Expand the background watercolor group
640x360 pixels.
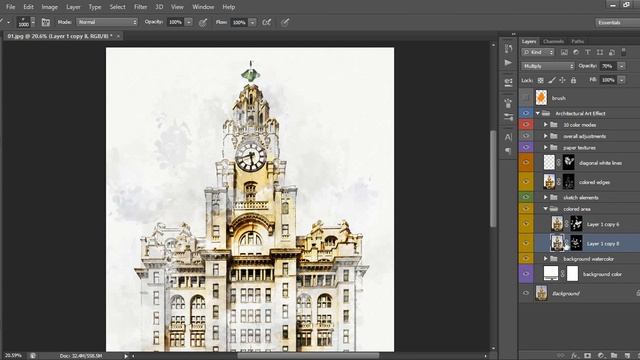546,259
